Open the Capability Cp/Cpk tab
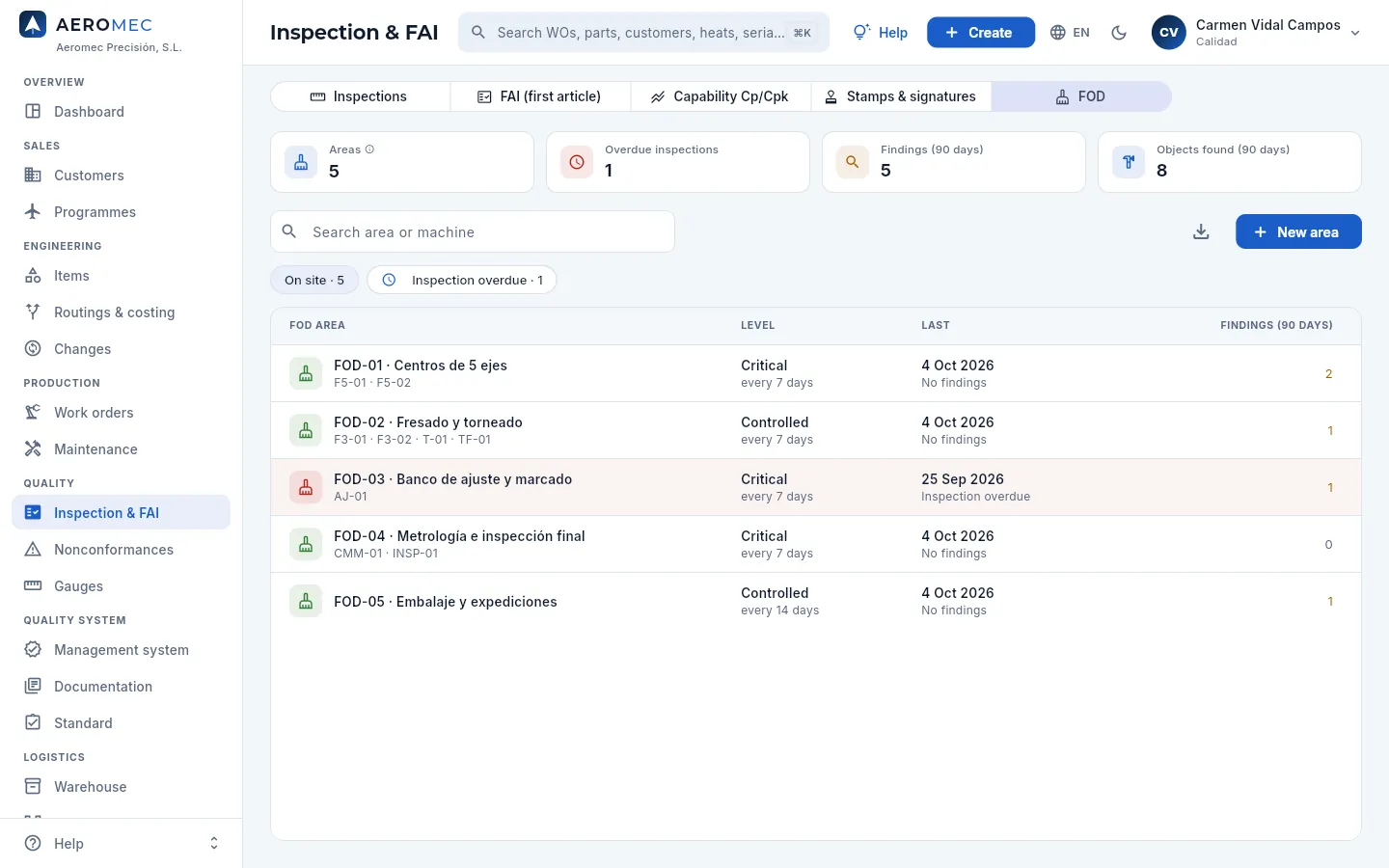 721,96
